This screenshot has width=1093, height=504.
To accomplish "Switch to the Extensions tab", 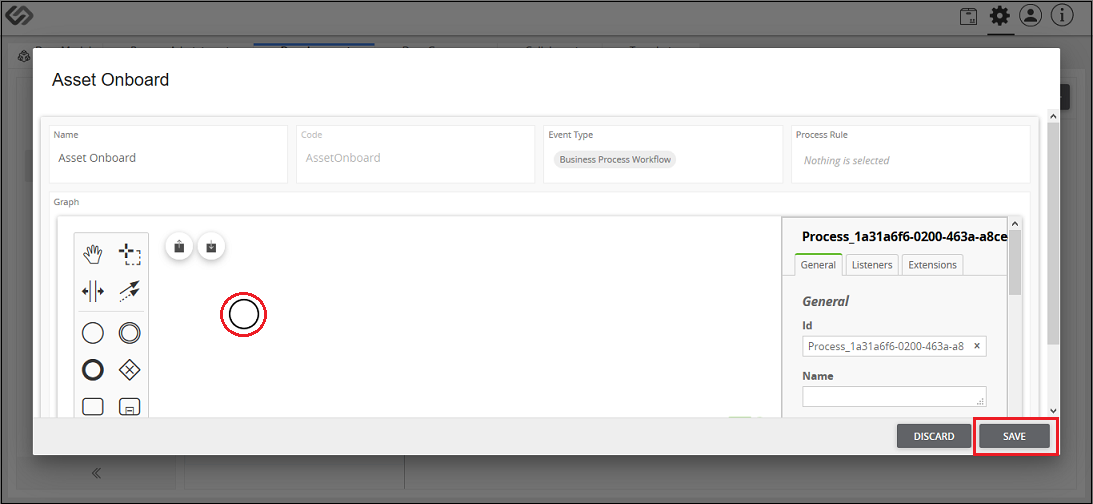I will pos(933,265).
